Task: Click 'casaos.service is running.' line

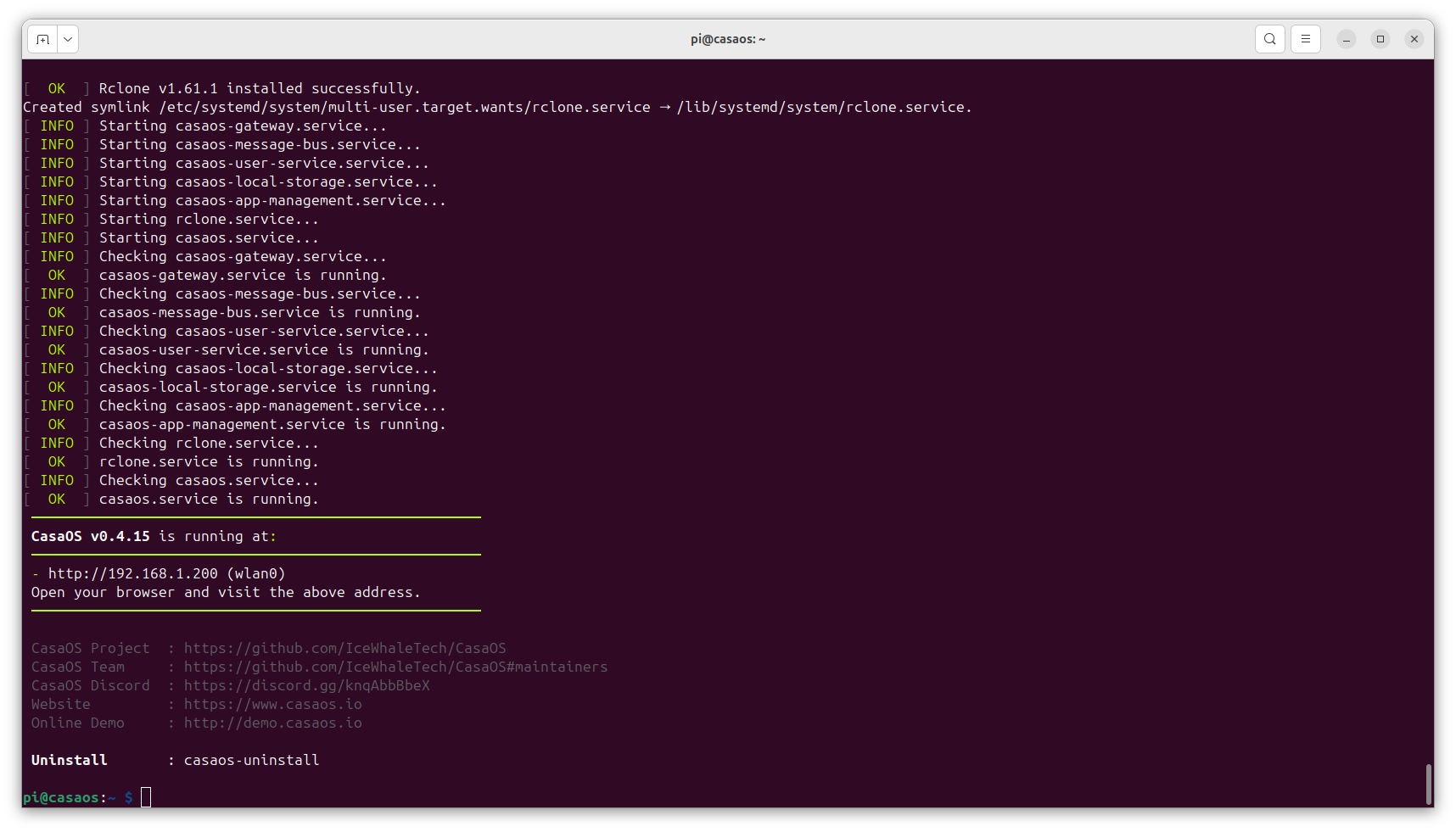Action: tap(209, 500)
